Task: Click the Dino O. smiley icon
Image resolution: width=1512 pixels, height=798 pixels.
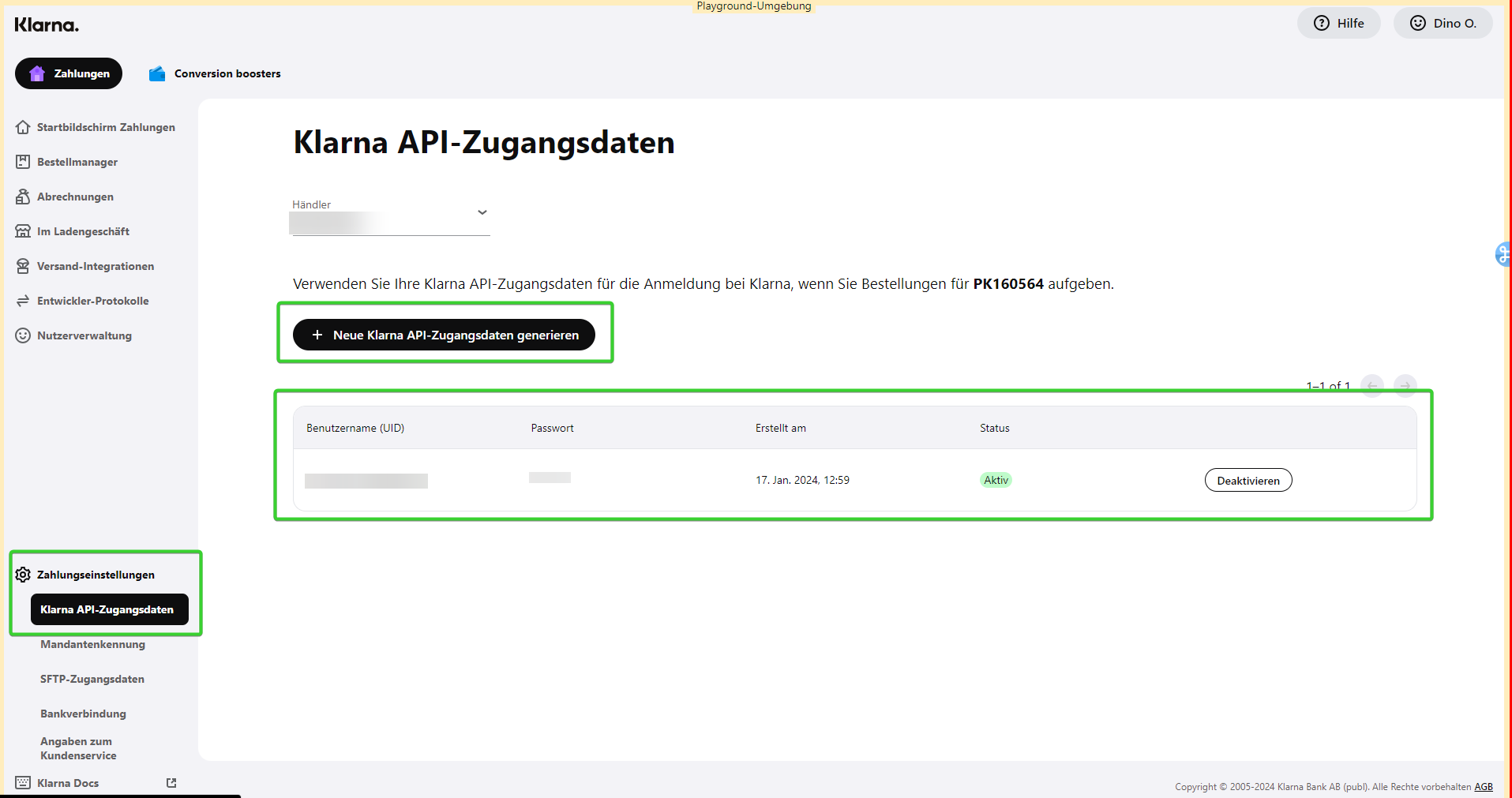Action: point(1418,23)
